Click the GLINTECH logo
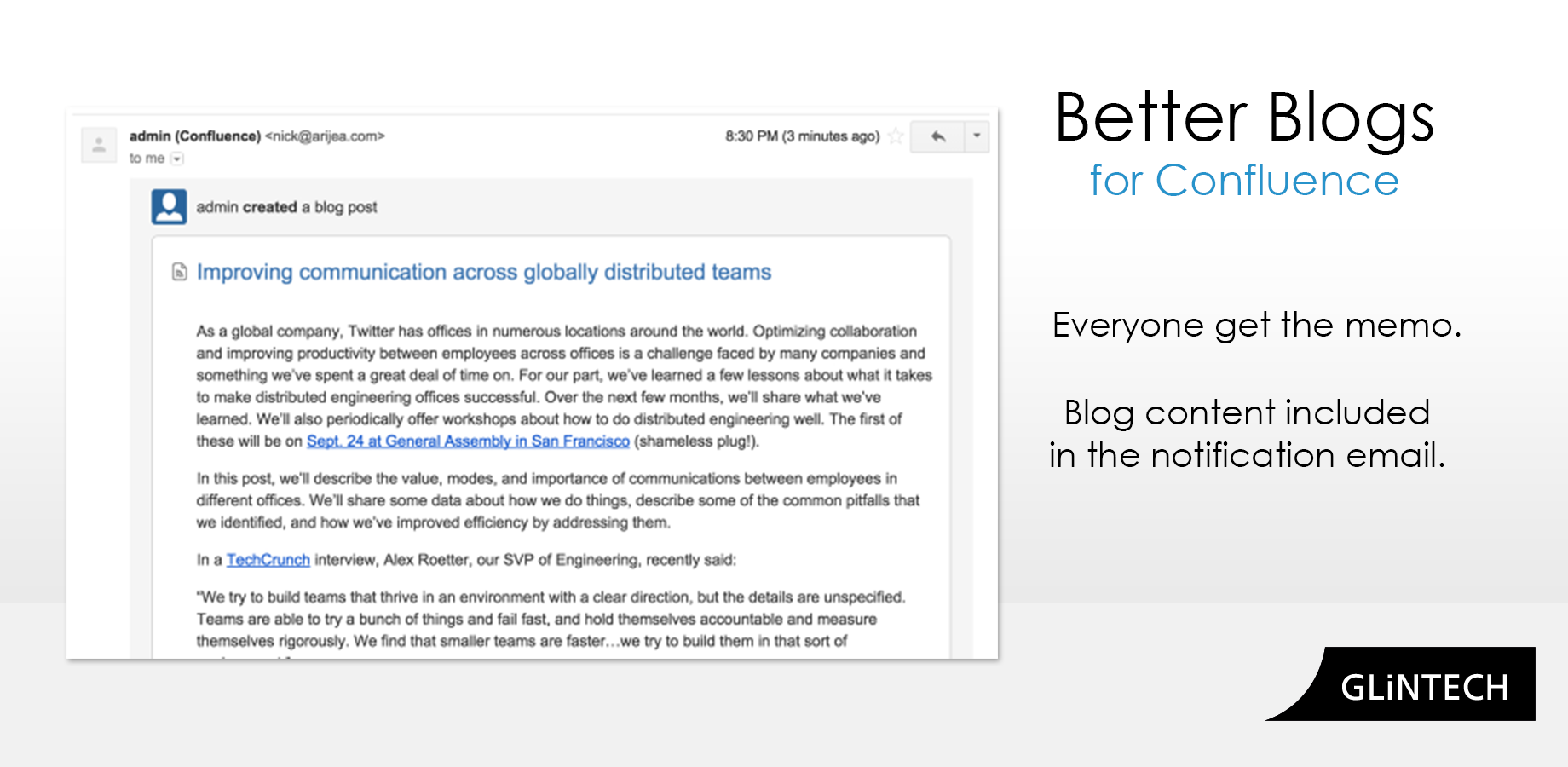 click(x=1401, y=684)
